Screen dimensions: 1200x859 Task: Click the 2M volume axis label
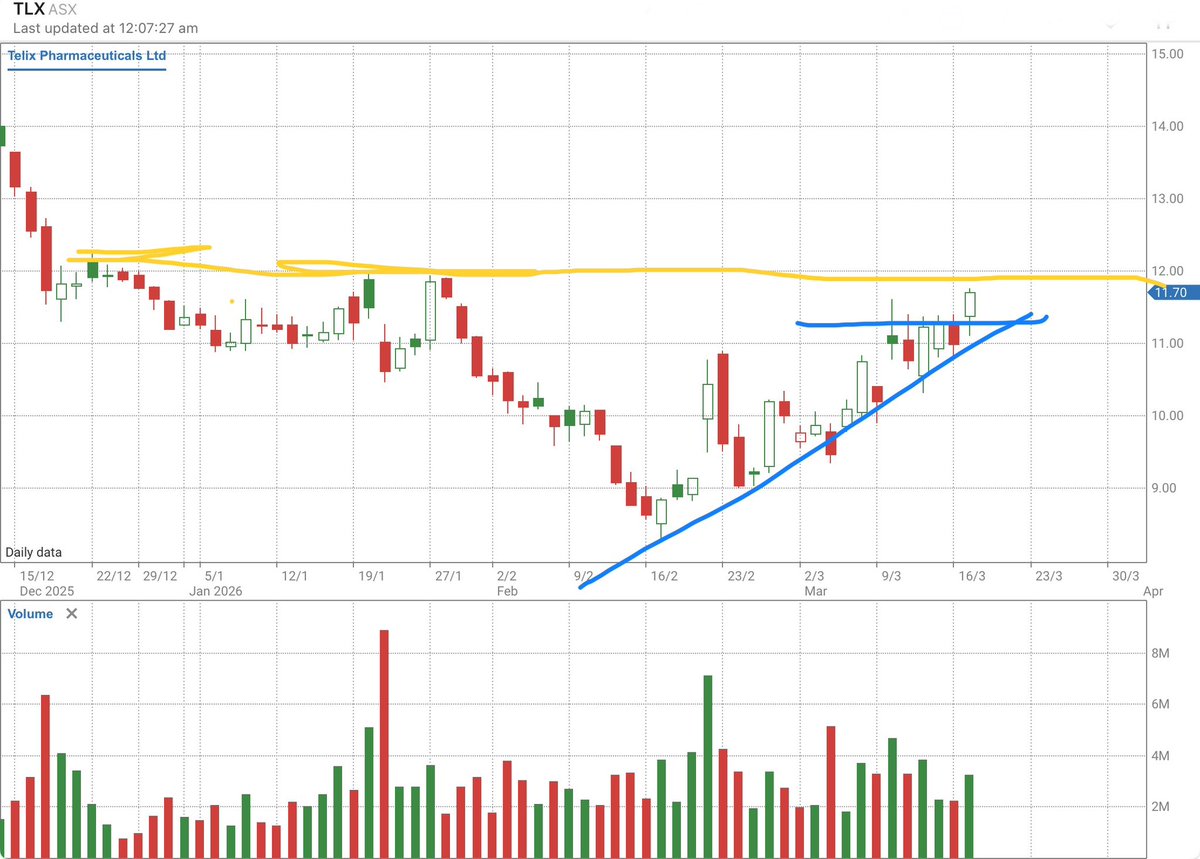pos(1162,807)
